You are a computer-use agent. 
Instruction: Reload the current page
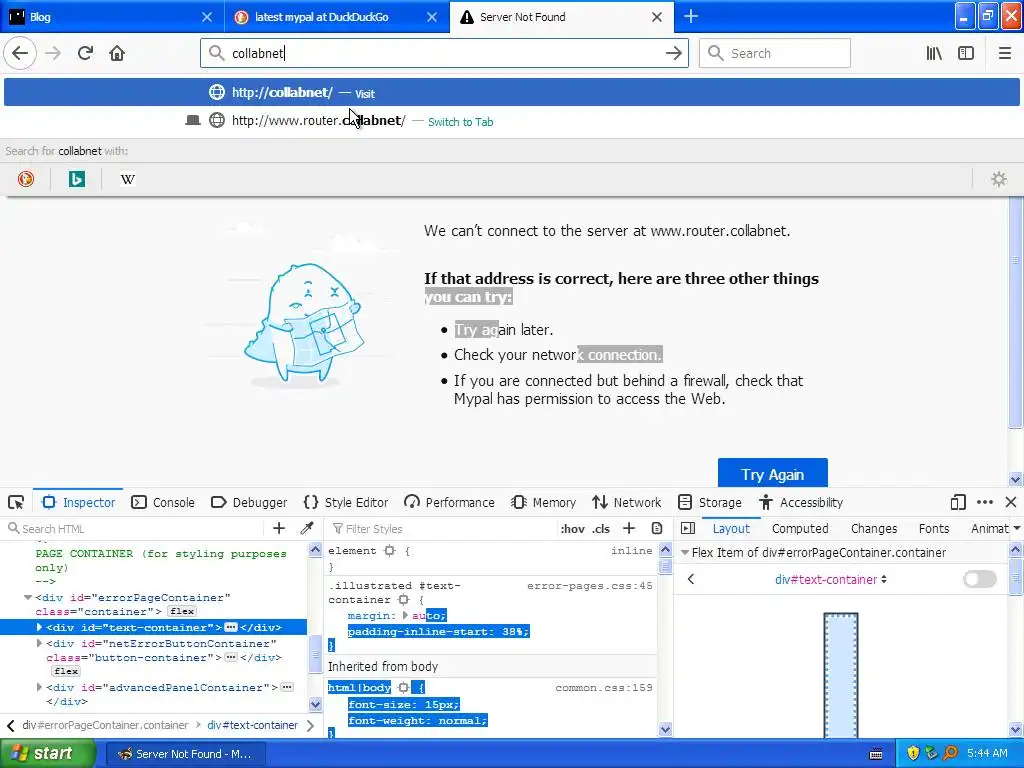pos(85,54)
